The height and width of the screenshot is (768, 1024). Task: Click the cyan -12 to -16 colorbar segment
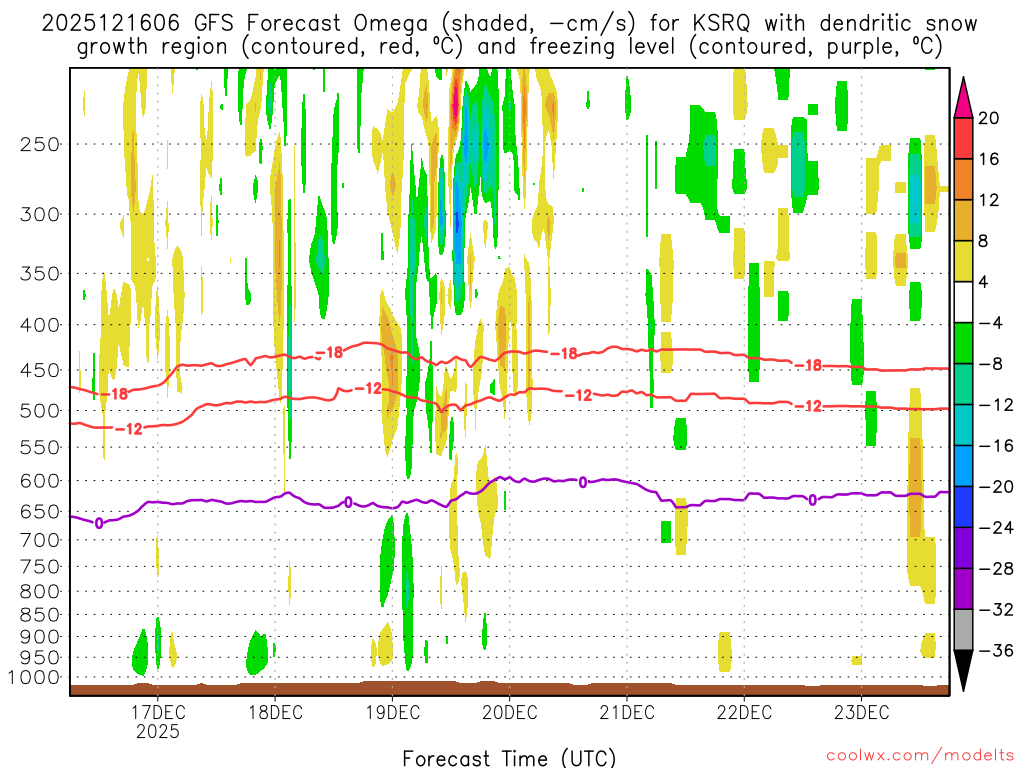tap(963, 425)
